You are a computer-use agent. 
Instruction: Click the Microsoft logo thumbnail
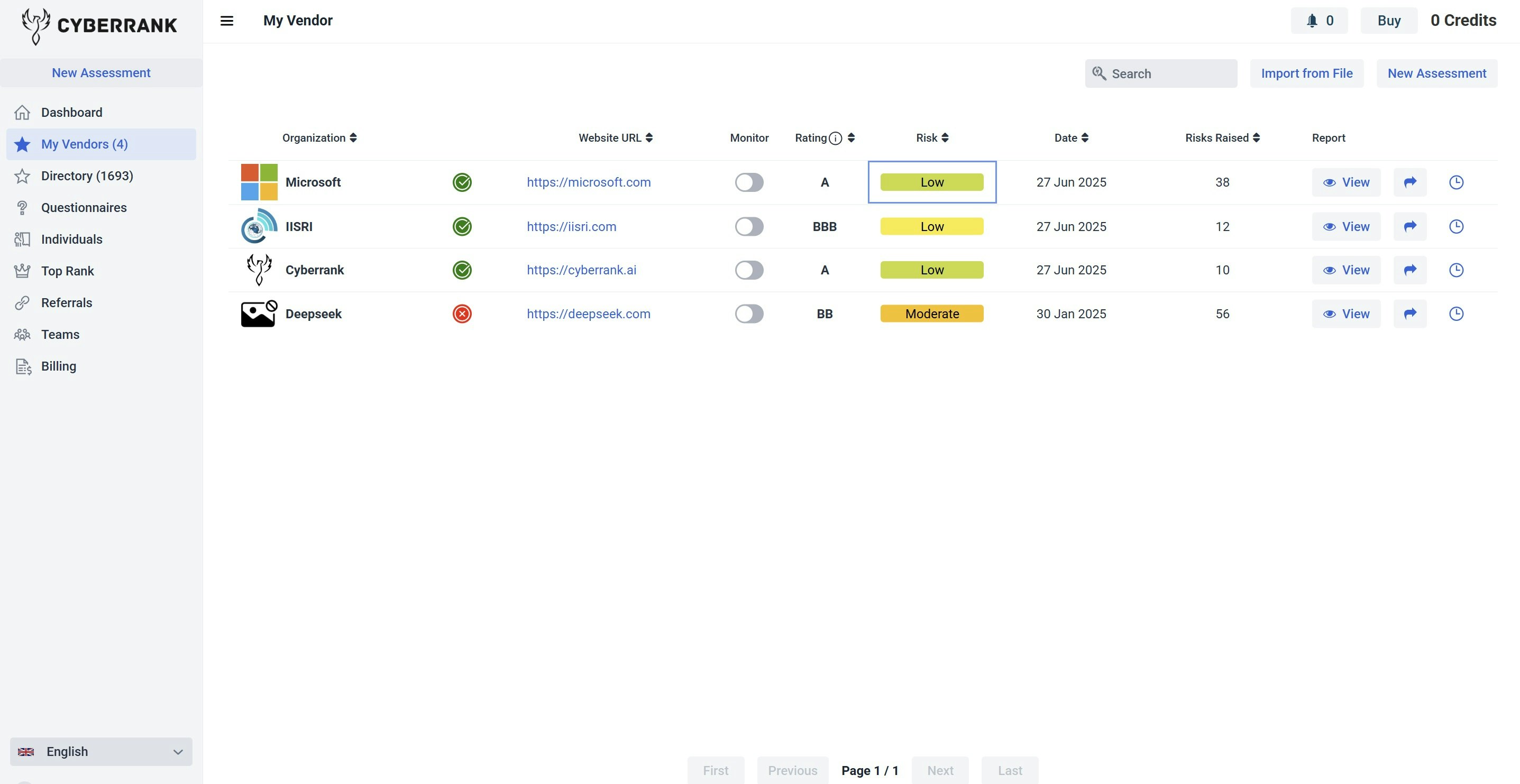259,182
